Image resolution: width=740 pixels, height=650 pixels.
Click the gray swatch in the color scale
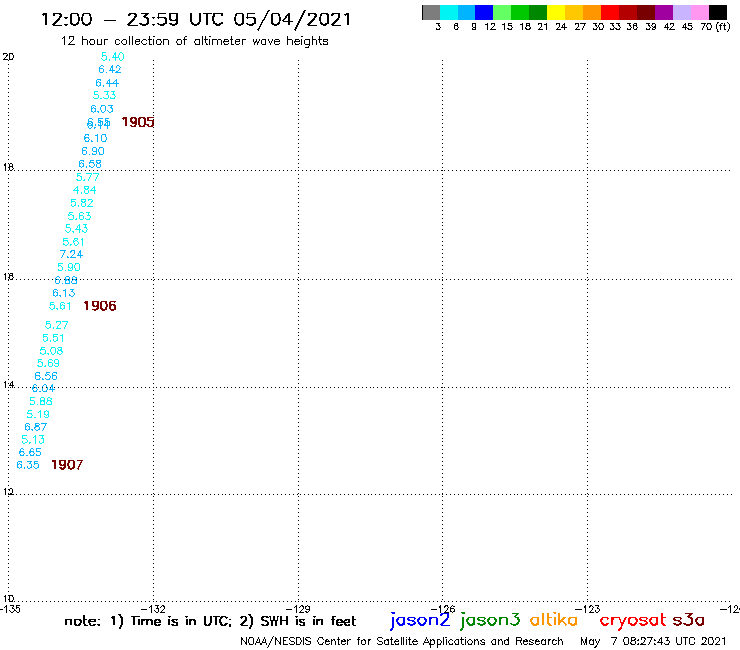pyautogui.click(x=431, y=12)
